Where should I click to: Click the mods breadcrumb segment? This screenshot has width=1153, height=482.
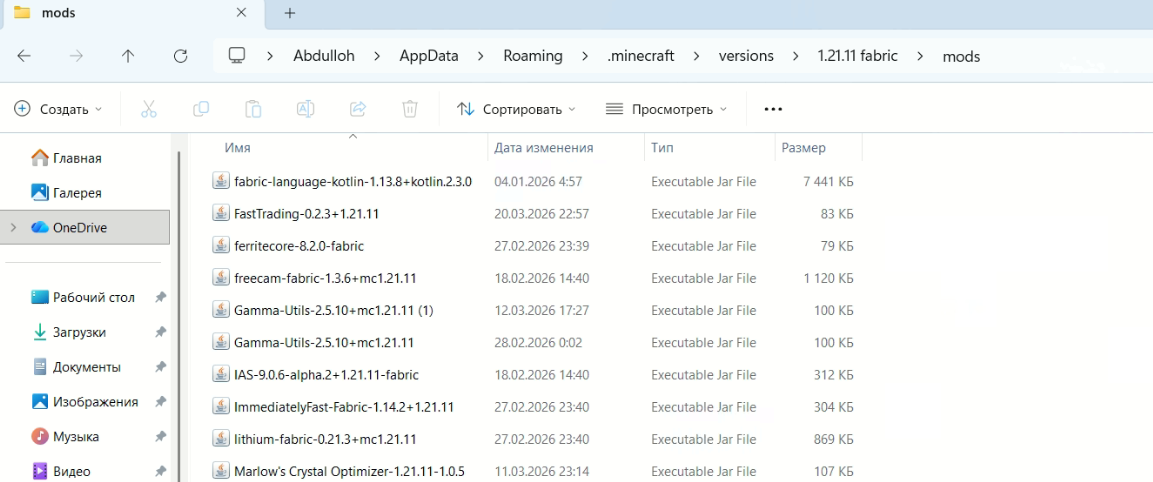click(x=961, y=57)
